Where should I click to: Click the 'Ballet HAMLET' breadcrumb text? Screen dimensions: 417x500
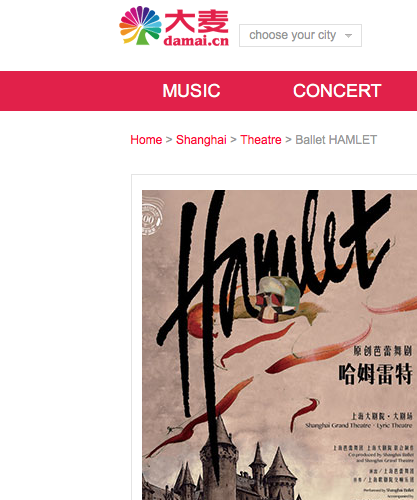336,140
